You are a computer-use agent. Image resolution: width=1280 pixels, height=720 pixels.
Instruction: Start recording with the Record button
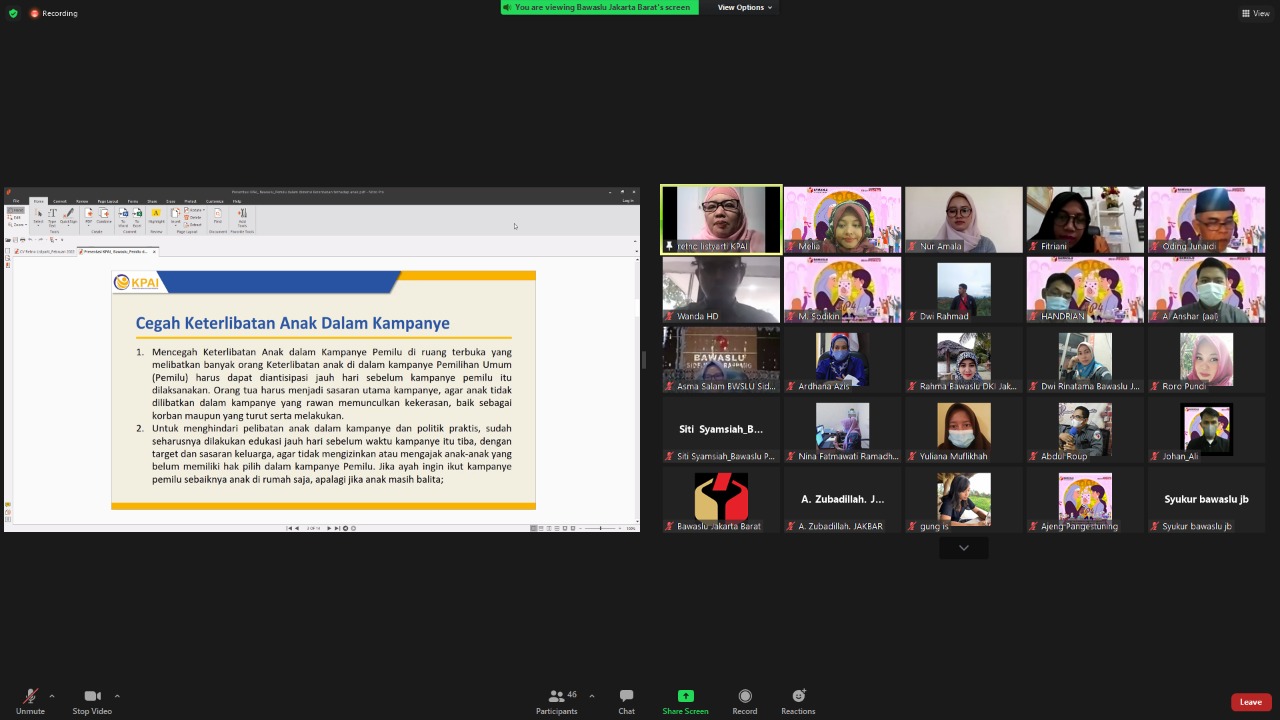pos(745,701)
